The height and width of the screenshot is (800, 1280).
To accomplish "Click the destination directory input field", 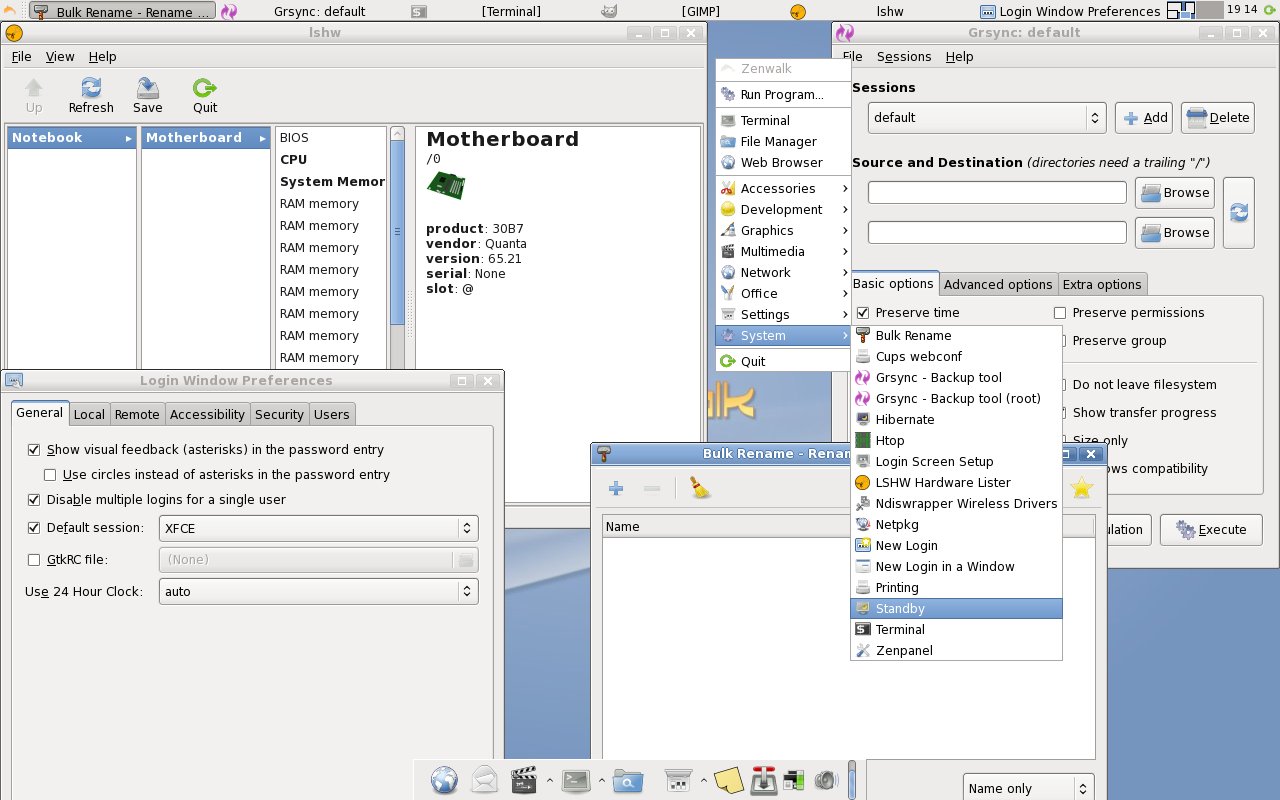I will tap(997, 232).
